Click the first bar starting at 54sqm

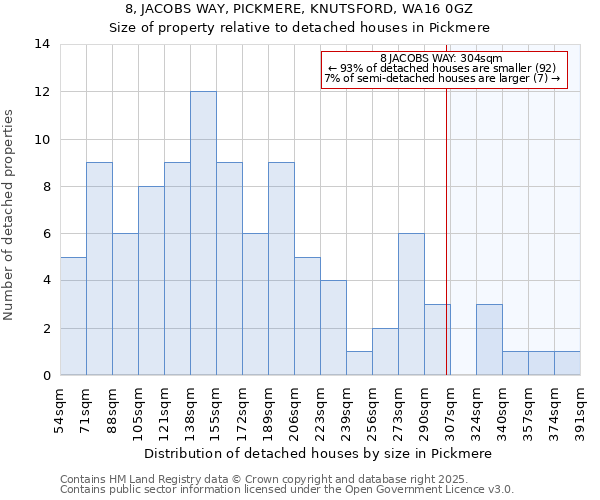coord(73,316)
